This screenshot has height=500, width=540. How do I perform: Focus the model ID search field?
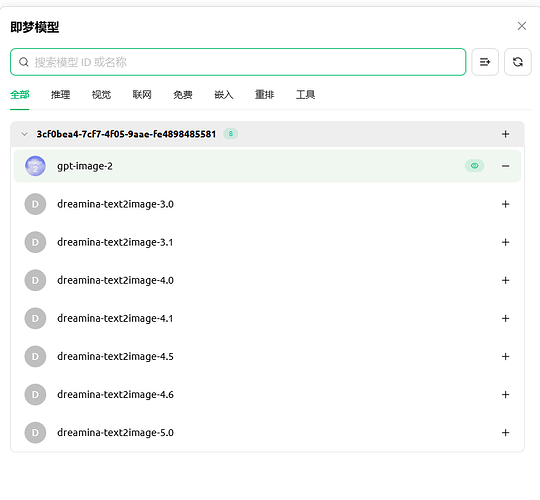click(238, 62)
